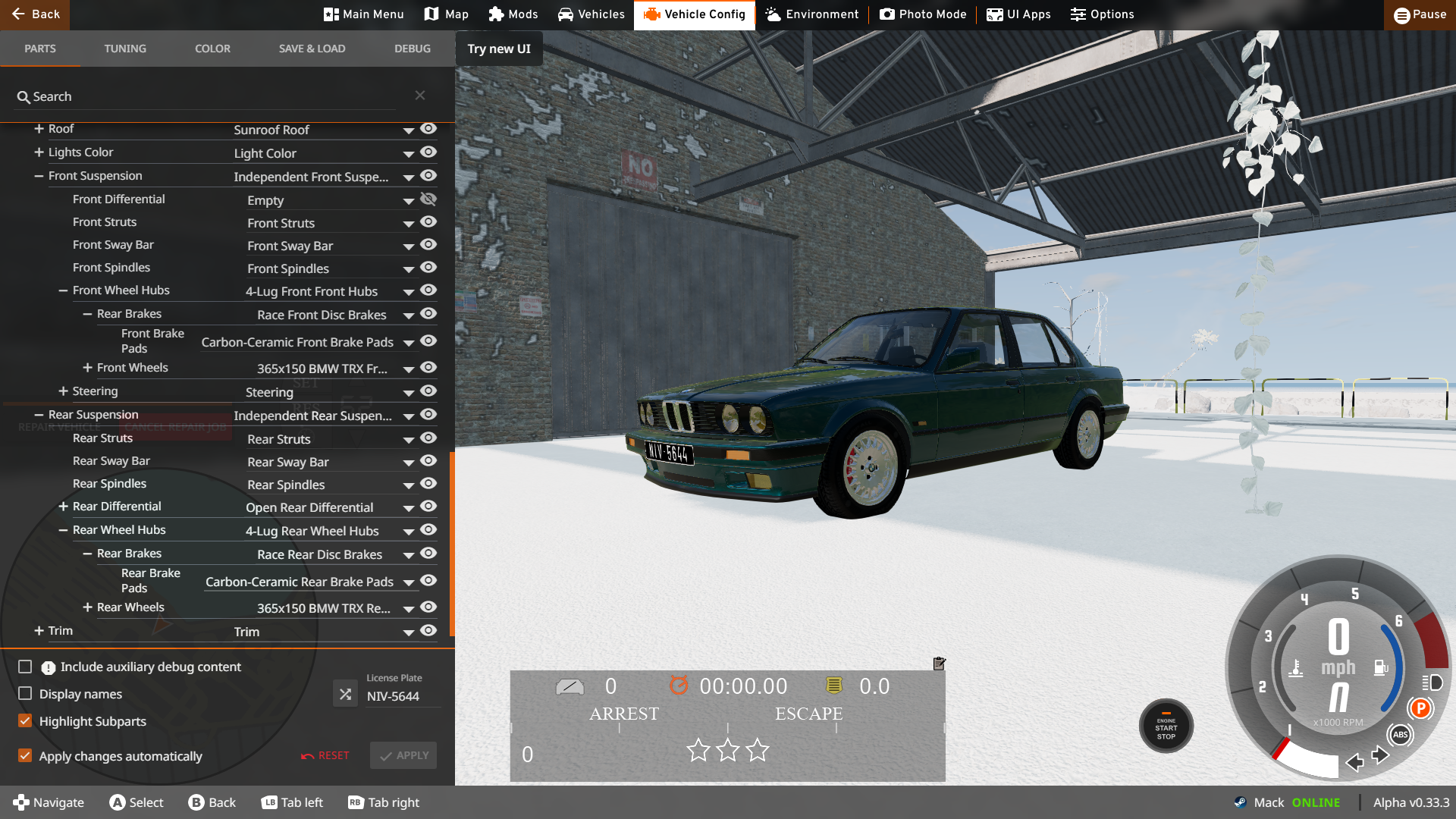
Task: Collapse the Rear Suspension section
Action: pyautogui.click(x=39, y=415)
